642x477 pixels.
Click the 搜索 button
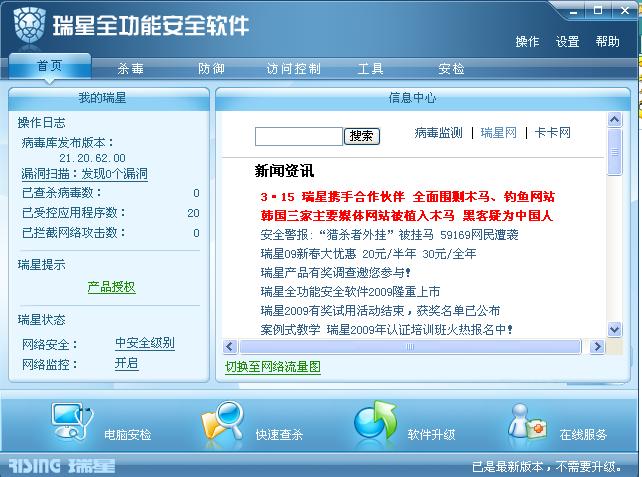click(x=362, y=136)
